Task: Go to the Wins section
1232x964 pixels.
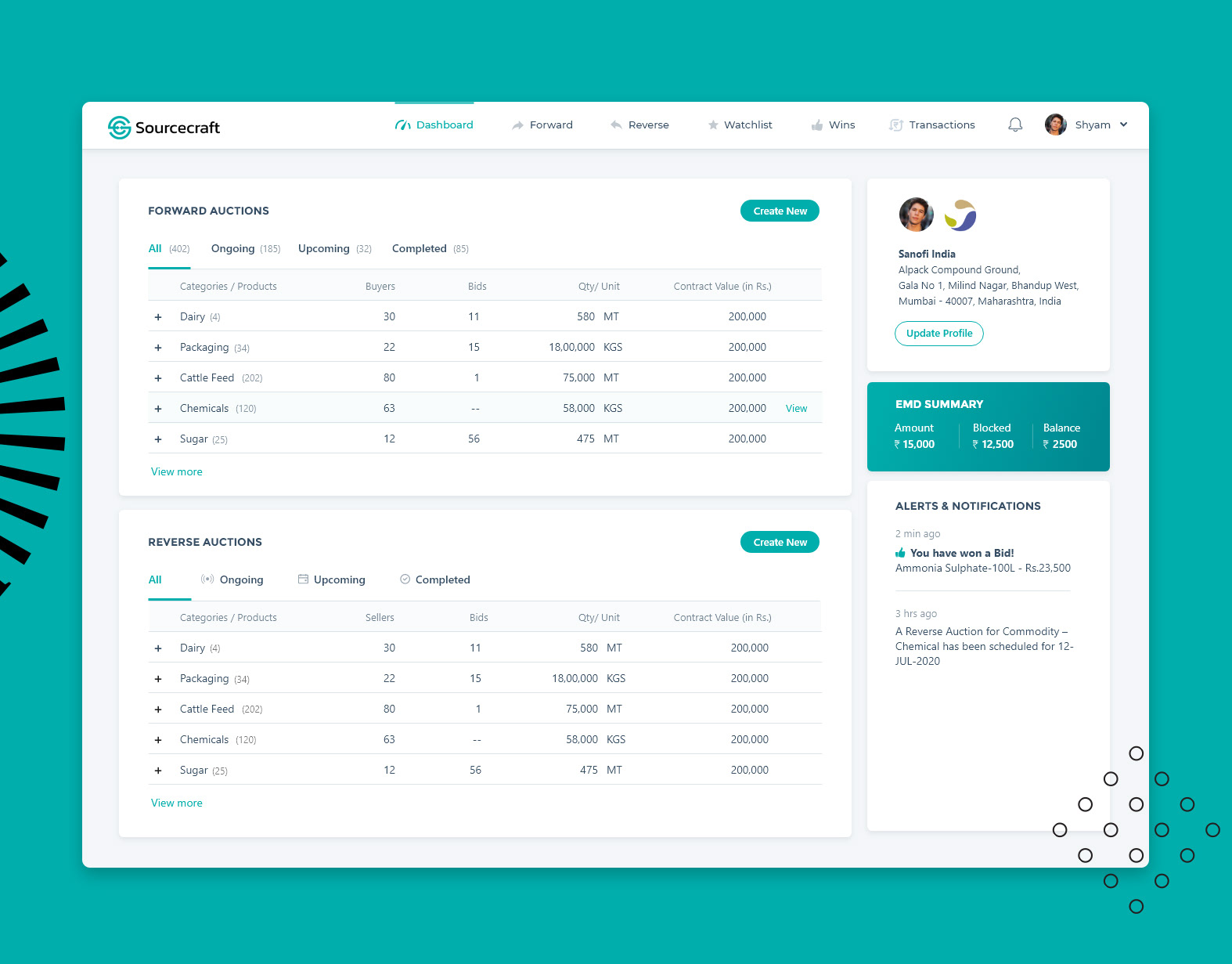Action: pyautogui.click(x=833, y=125)
